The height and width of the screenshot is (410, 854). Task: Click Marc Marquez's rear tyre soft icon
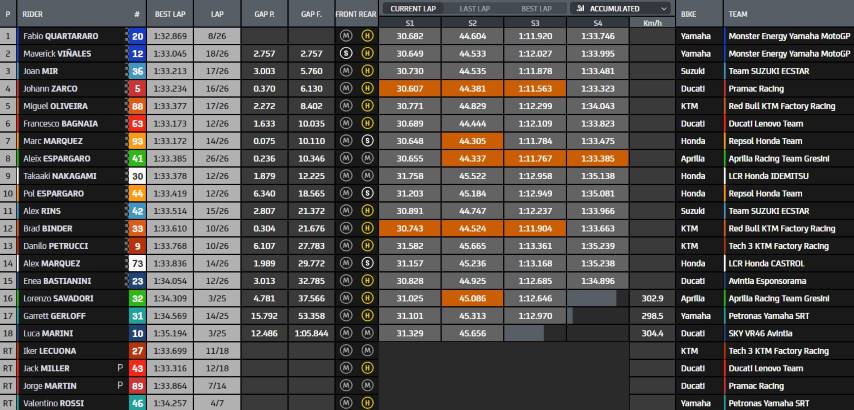click(367, 140)
